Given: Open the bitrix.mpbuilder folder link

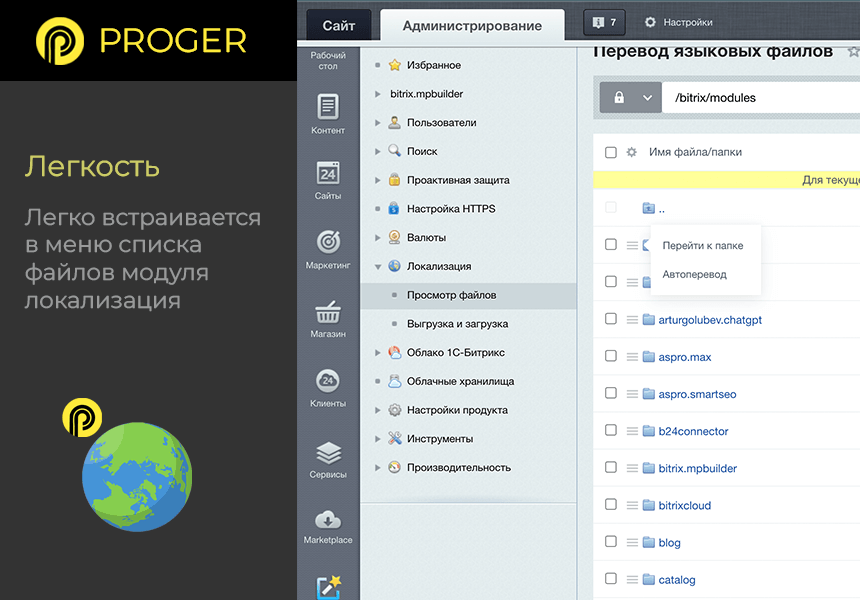Looking at the screenshot, I should [697, 468].
